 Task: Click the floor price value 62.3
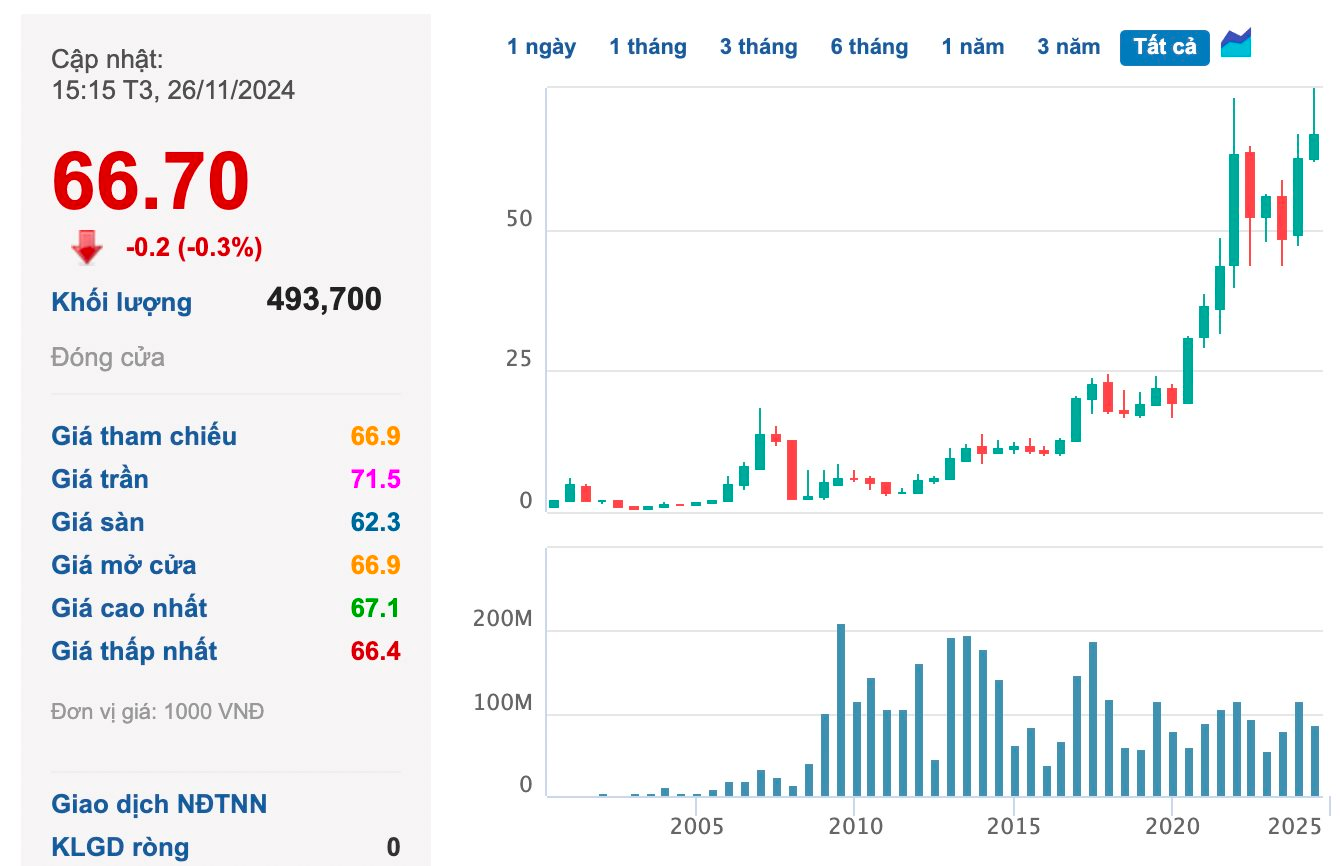point(375,522)
